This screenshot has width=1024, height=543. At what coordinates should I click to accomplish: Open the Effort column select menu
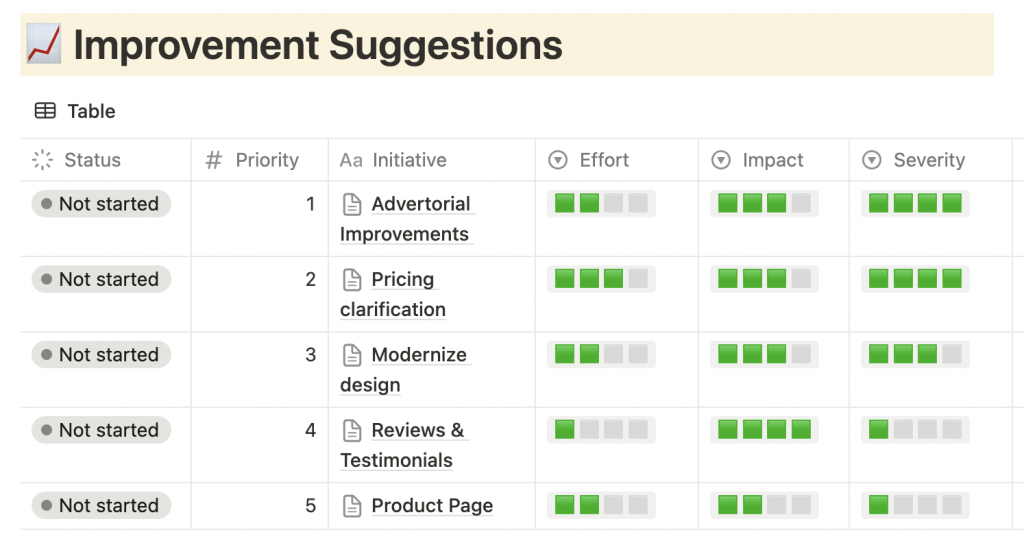click(558, 160)
